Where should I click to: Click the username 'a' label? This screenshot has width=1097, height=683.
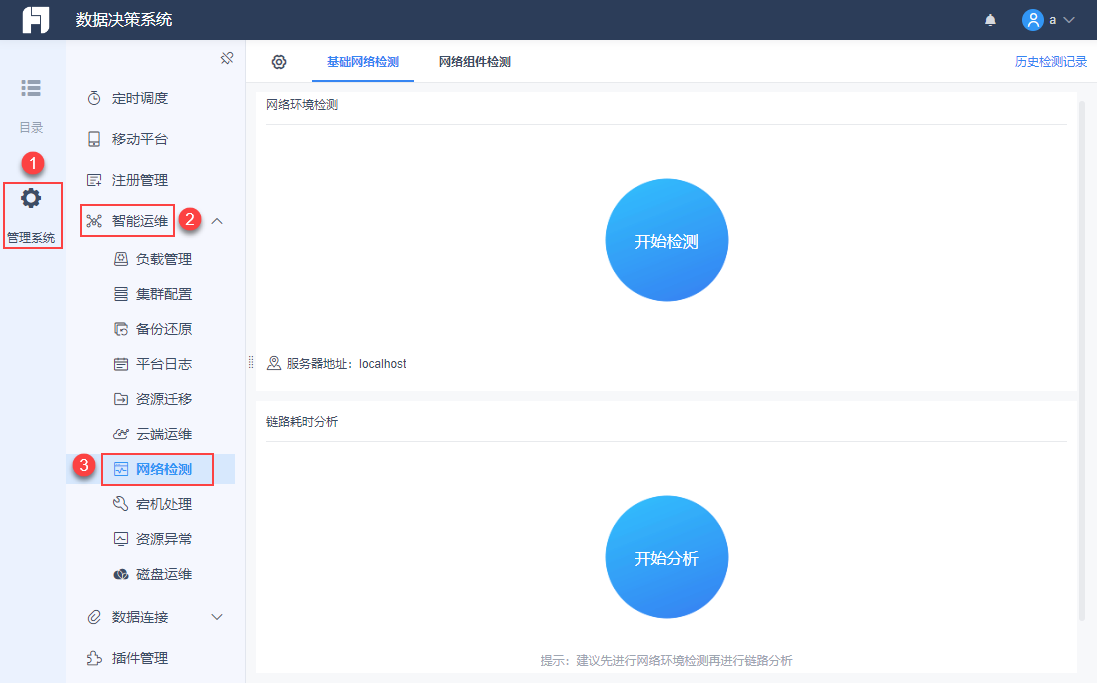click(x=1052, y=20)
